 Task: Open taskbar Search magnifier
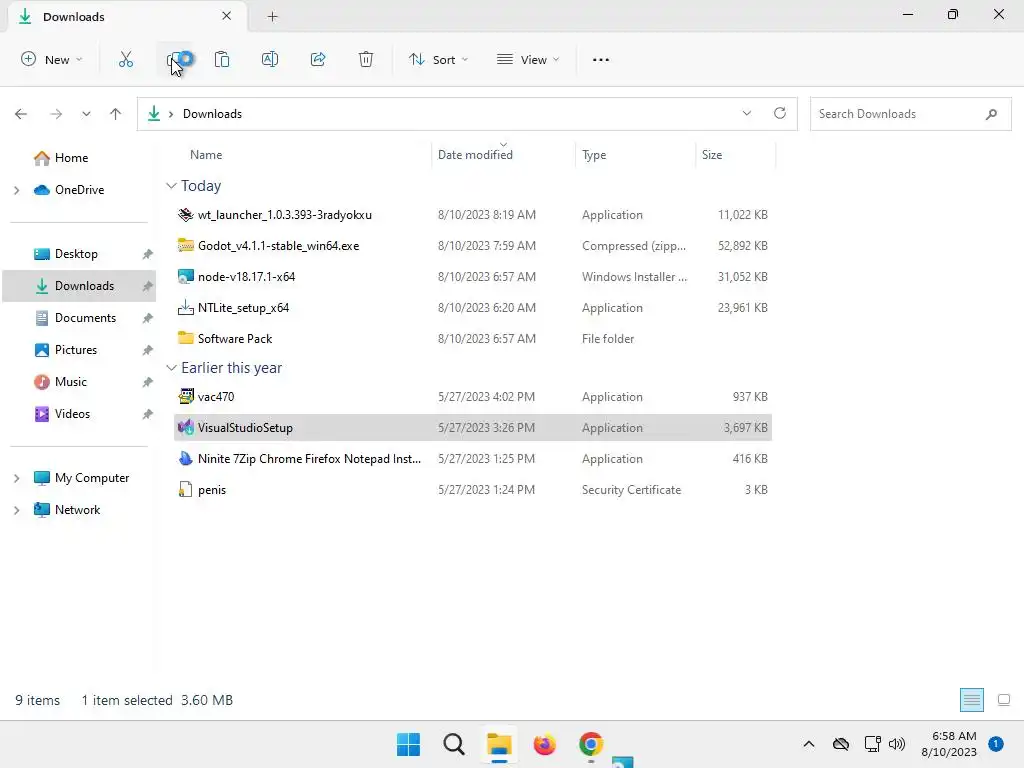[454, 744]
